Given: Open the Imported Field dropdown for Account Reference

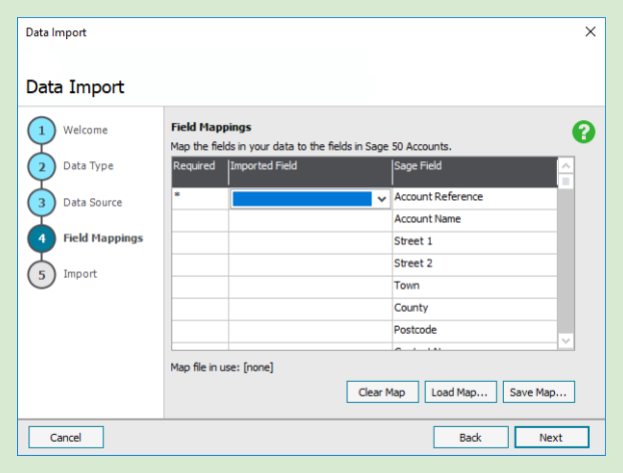Looking at the screenshot, I should [381, 199].
